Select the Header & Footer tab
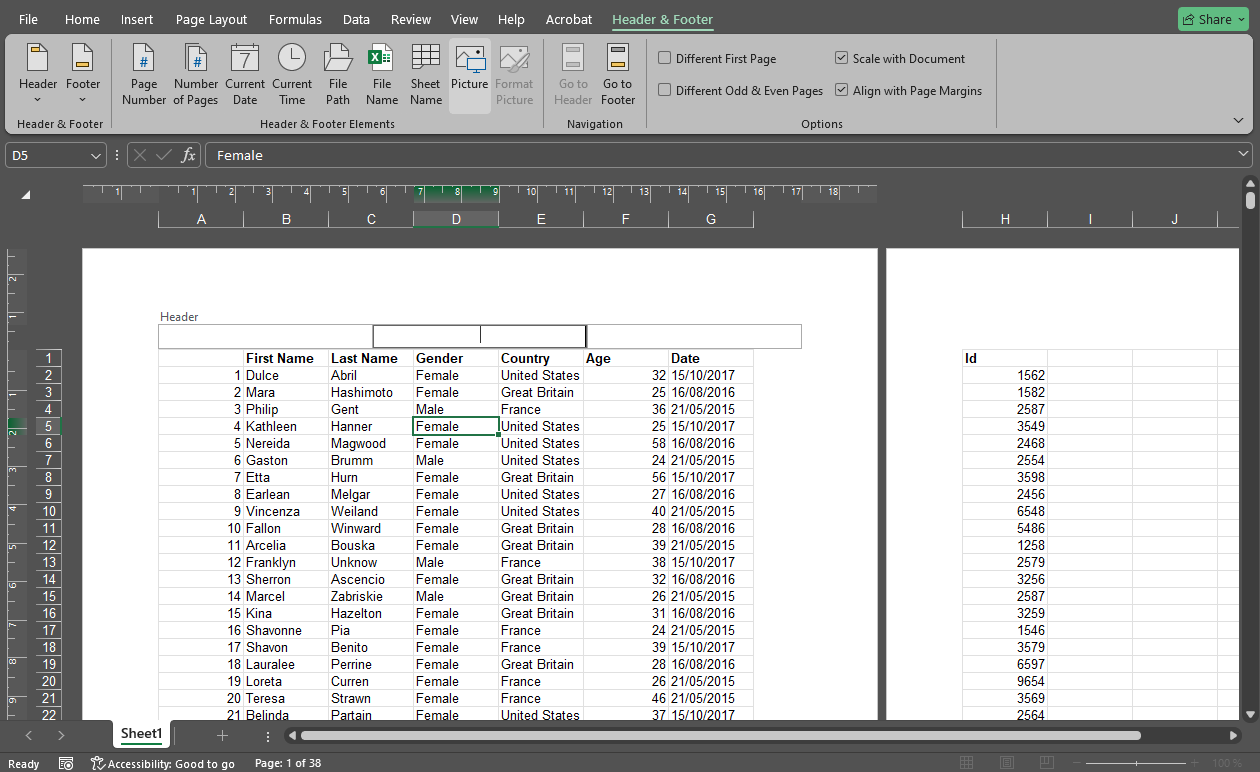 (x=663, y=19)
